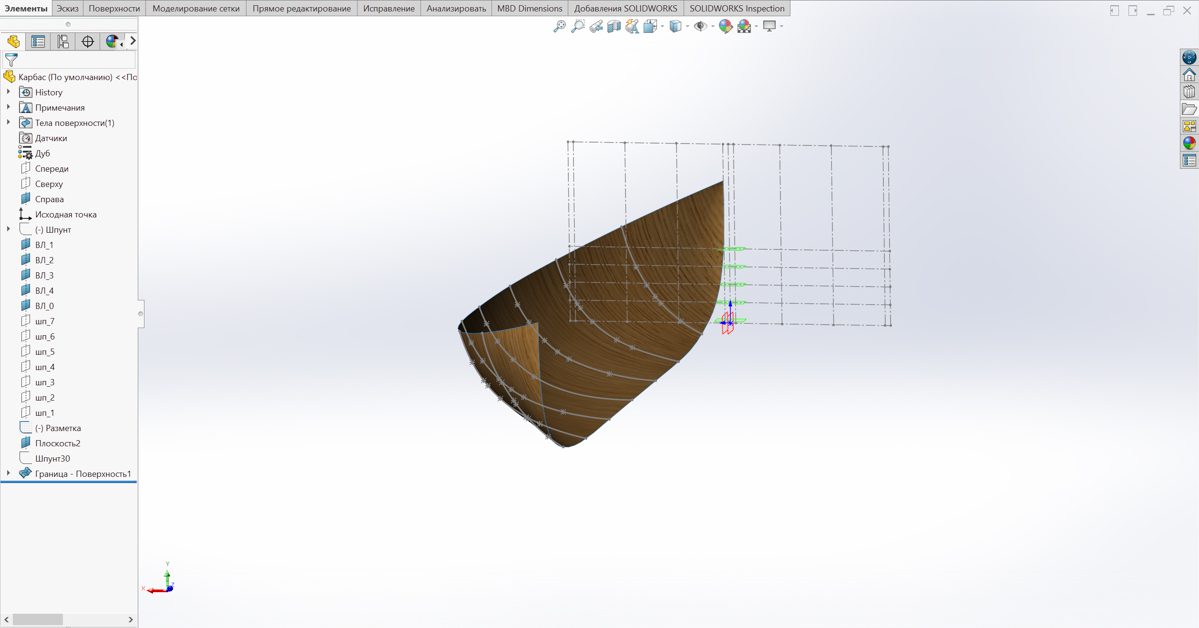Image resolution: width=1199 pixels, height=628 pixels.
Task: Expand the History folder in tree
Action: (9, 92)
